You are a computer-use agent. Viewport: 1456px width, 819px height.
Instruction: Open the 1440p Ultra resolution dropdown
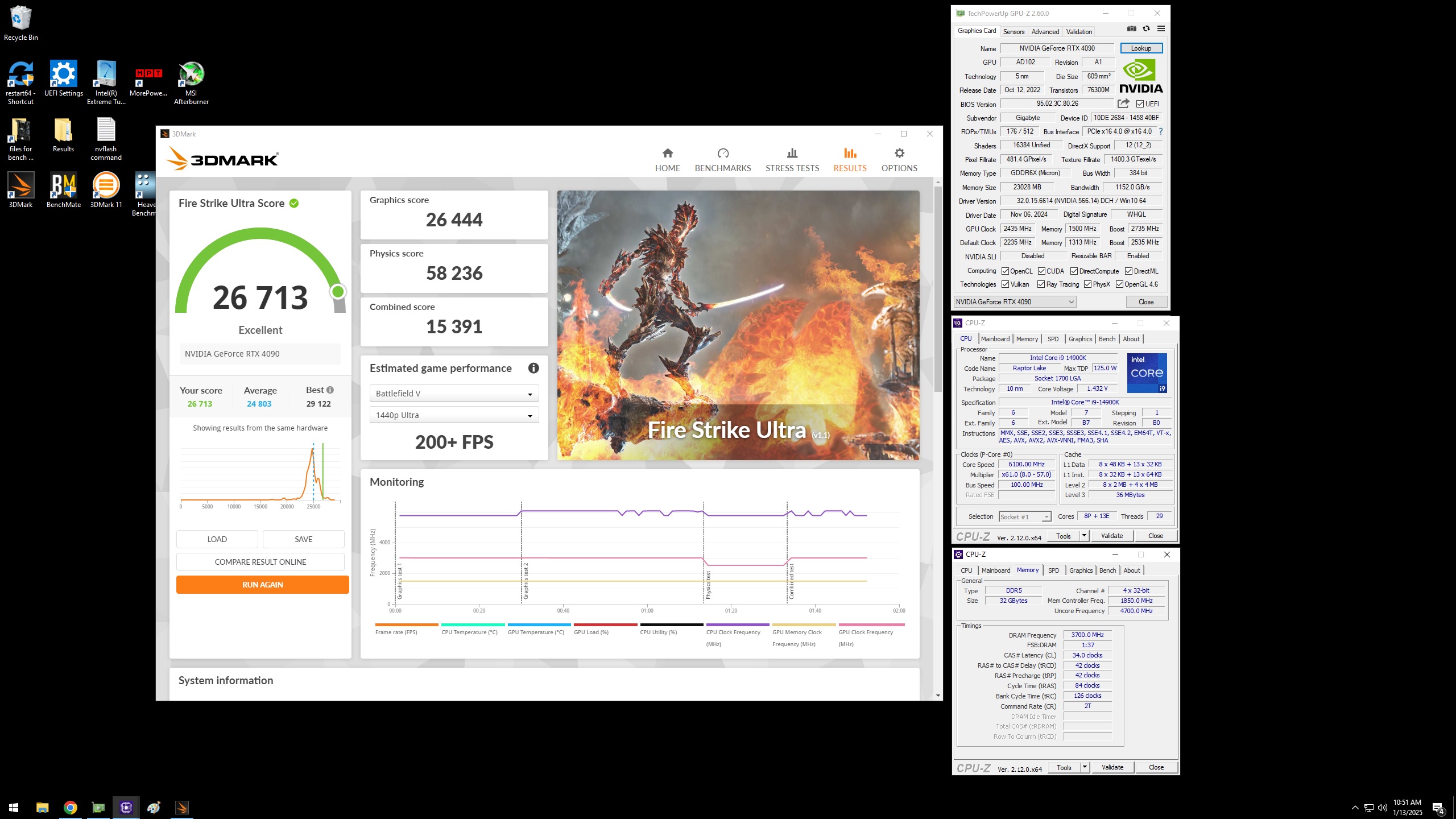pos(454,415)
